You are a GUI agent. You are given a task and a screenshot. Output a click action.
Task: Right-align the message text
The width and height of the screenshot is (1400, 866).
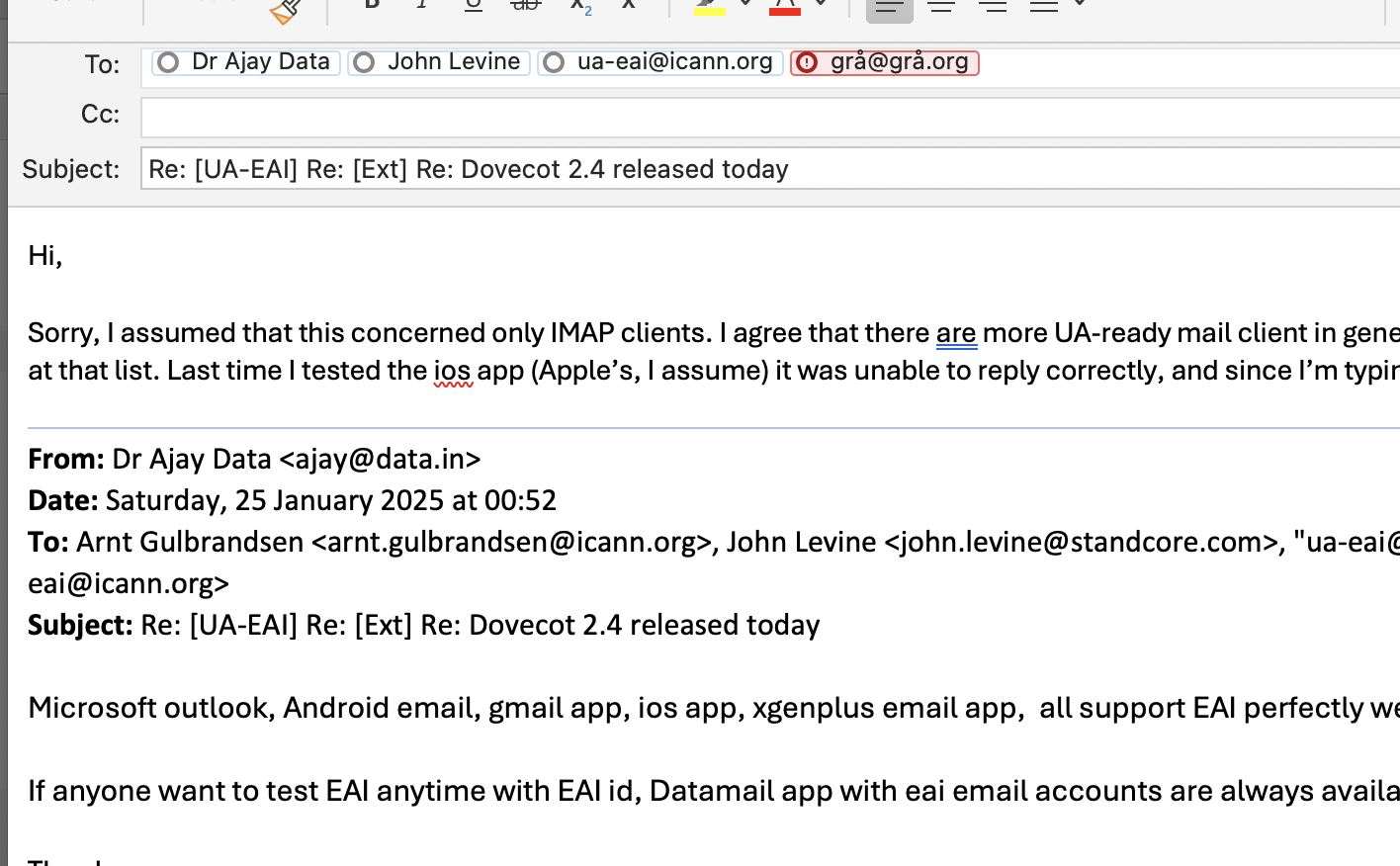coord(992,5)
